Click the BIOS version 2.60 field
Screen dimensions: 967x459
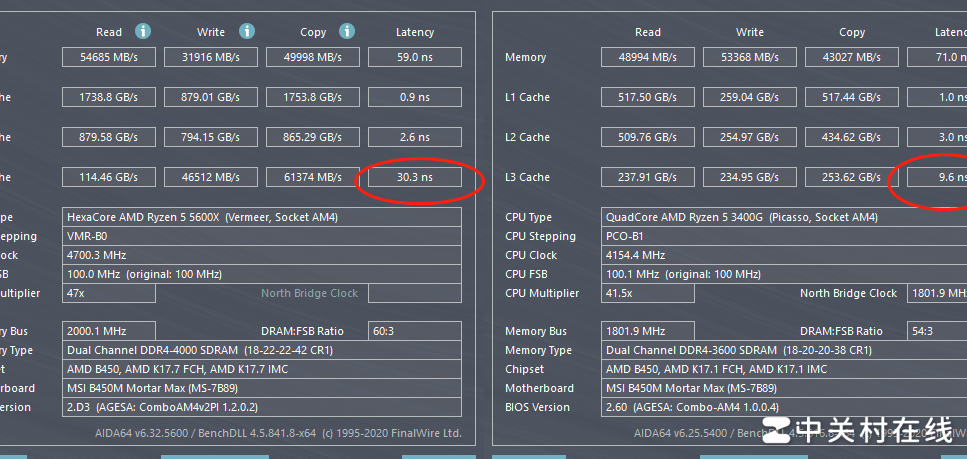pos(784,407)
